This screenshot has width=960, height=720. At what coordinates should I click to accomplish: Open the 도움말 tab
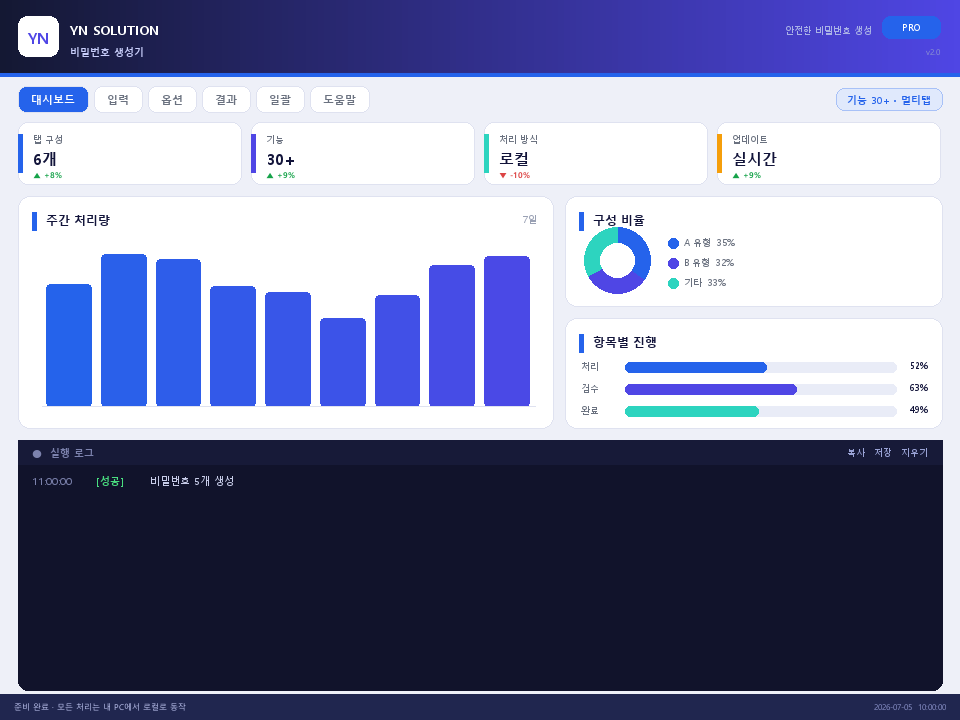tap(340, 99)
